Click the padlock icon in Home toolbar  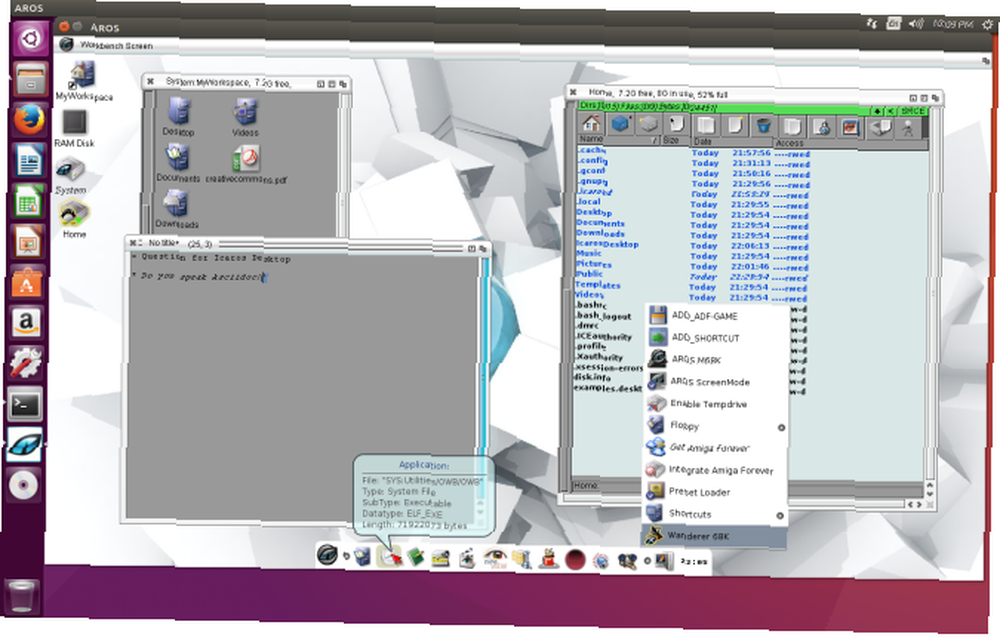(x=823, y=127)
